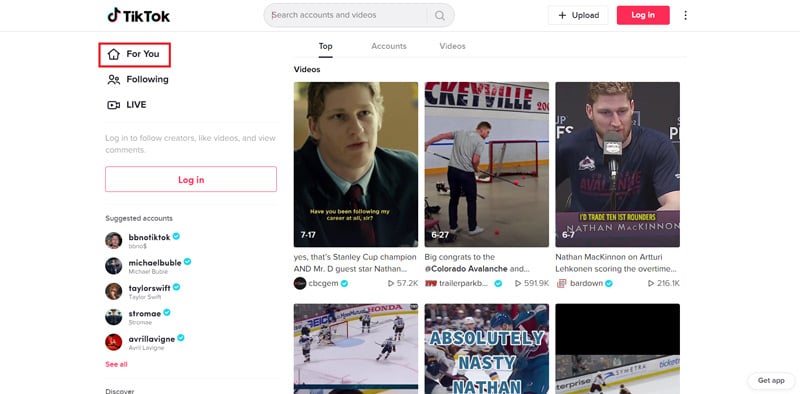Switch to the Videos tab
The image size is (800, 394).
[453, 46]
